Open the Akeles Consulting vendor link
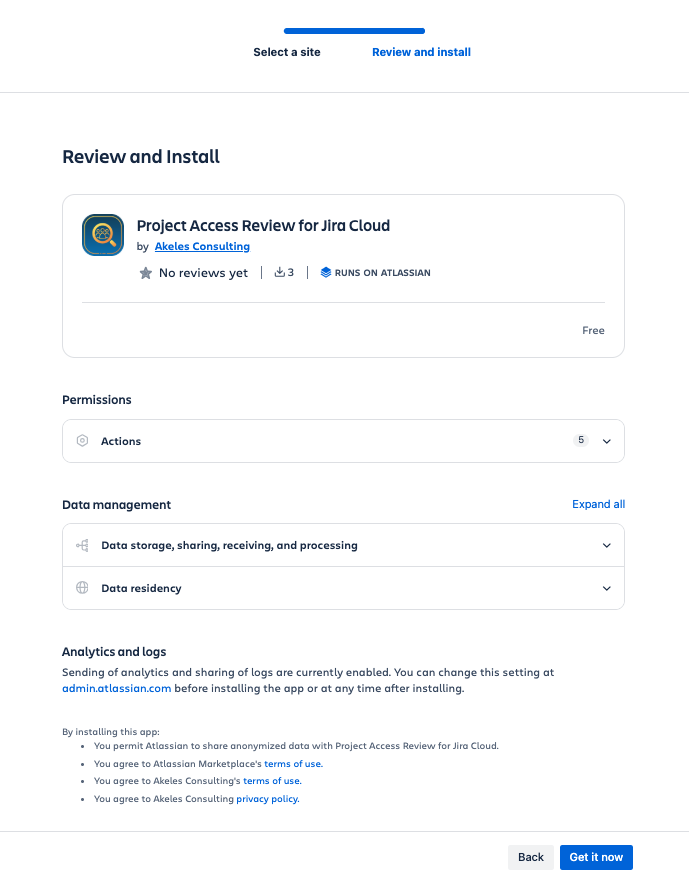 [202, 246]
